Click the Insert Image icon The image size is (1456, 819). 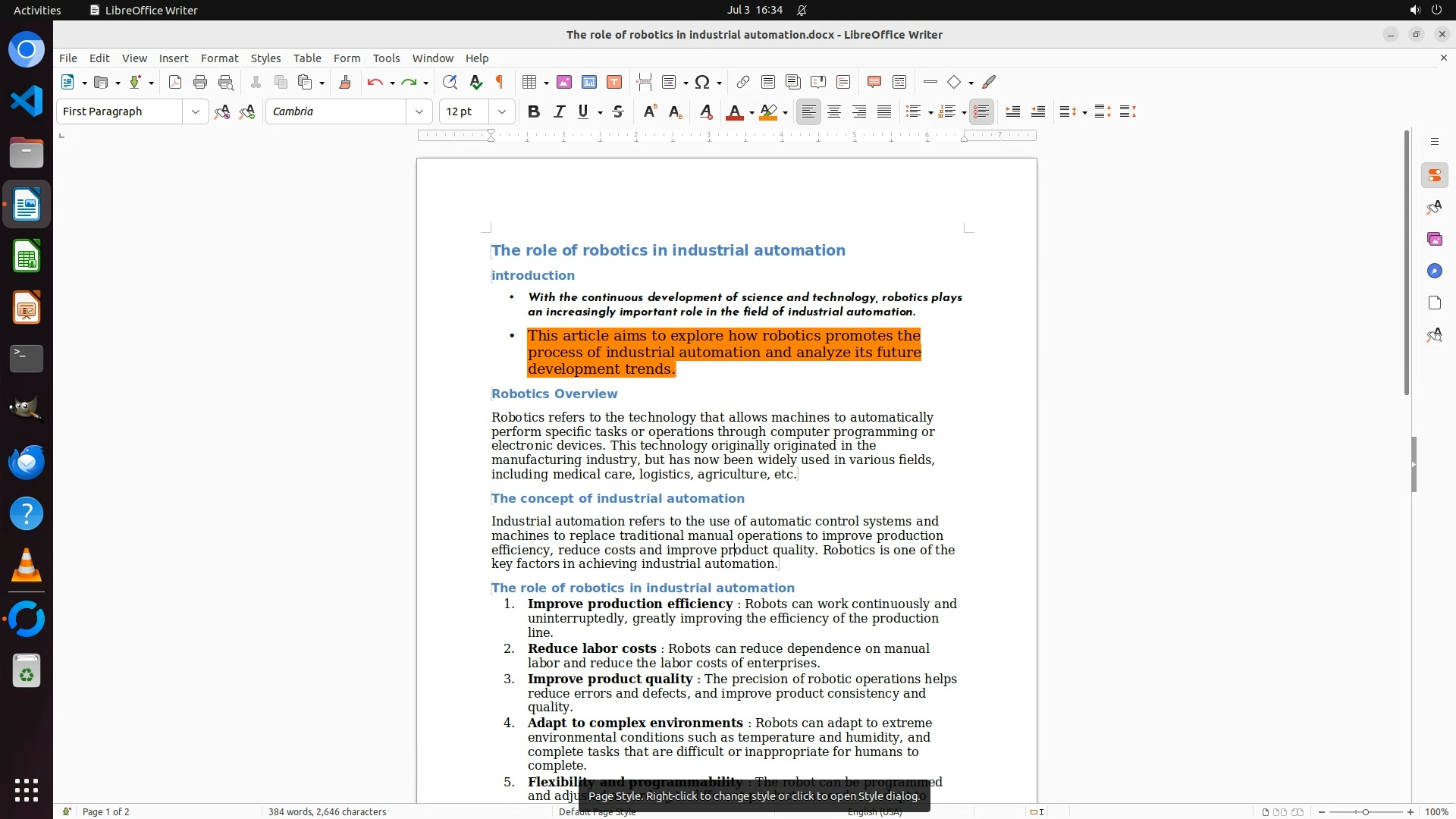coord(564,83)
